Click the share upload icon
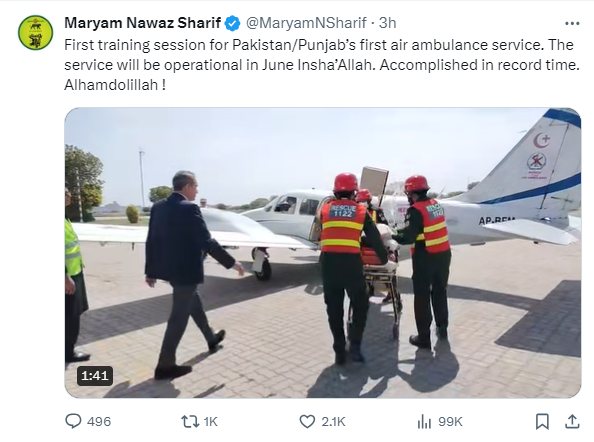Screen dimensions: 594x442 [x=572, y=421]
